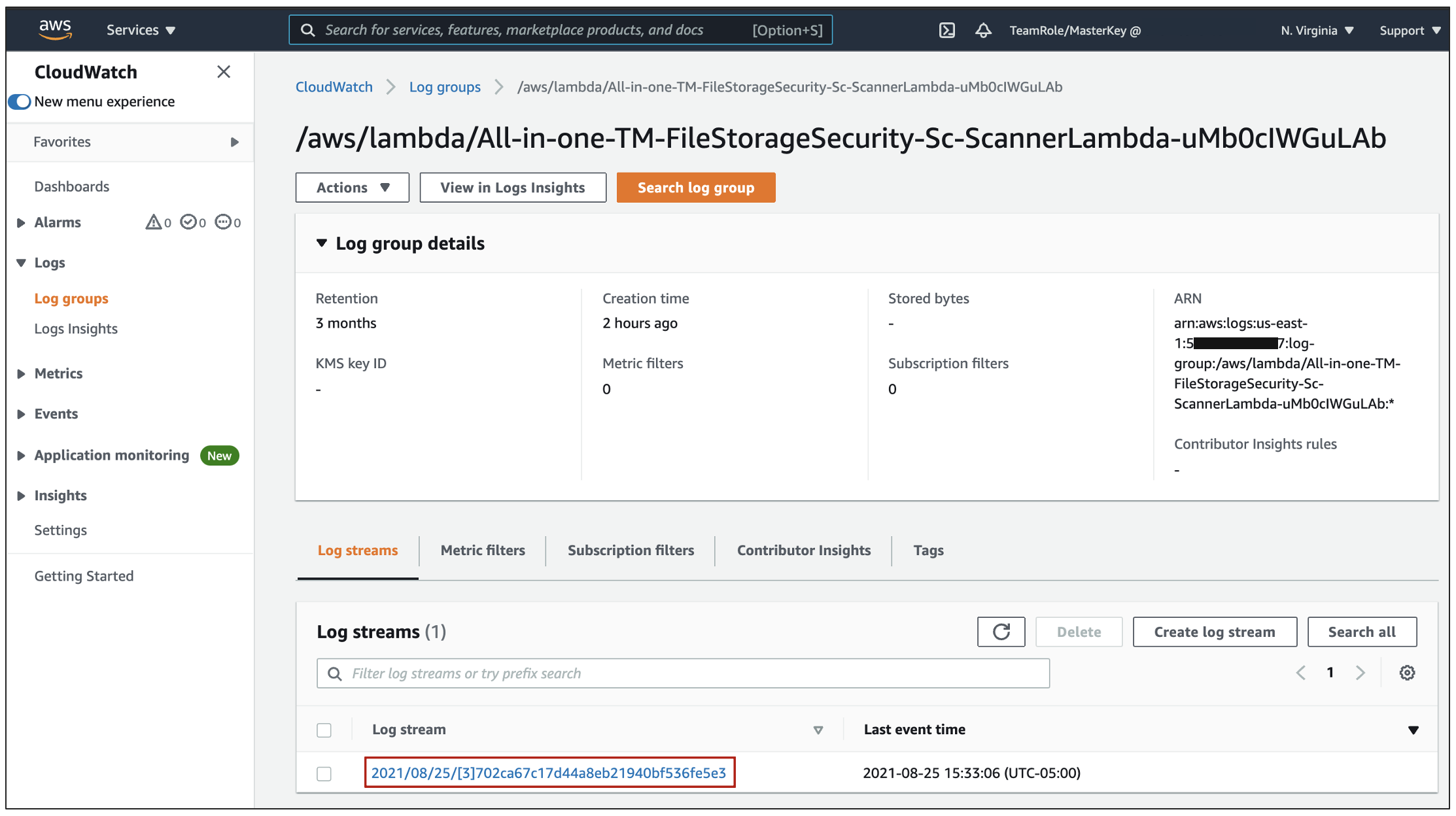Click the green New badge
This screenshot has height=816, width=1456.
(x=219, y=456)
